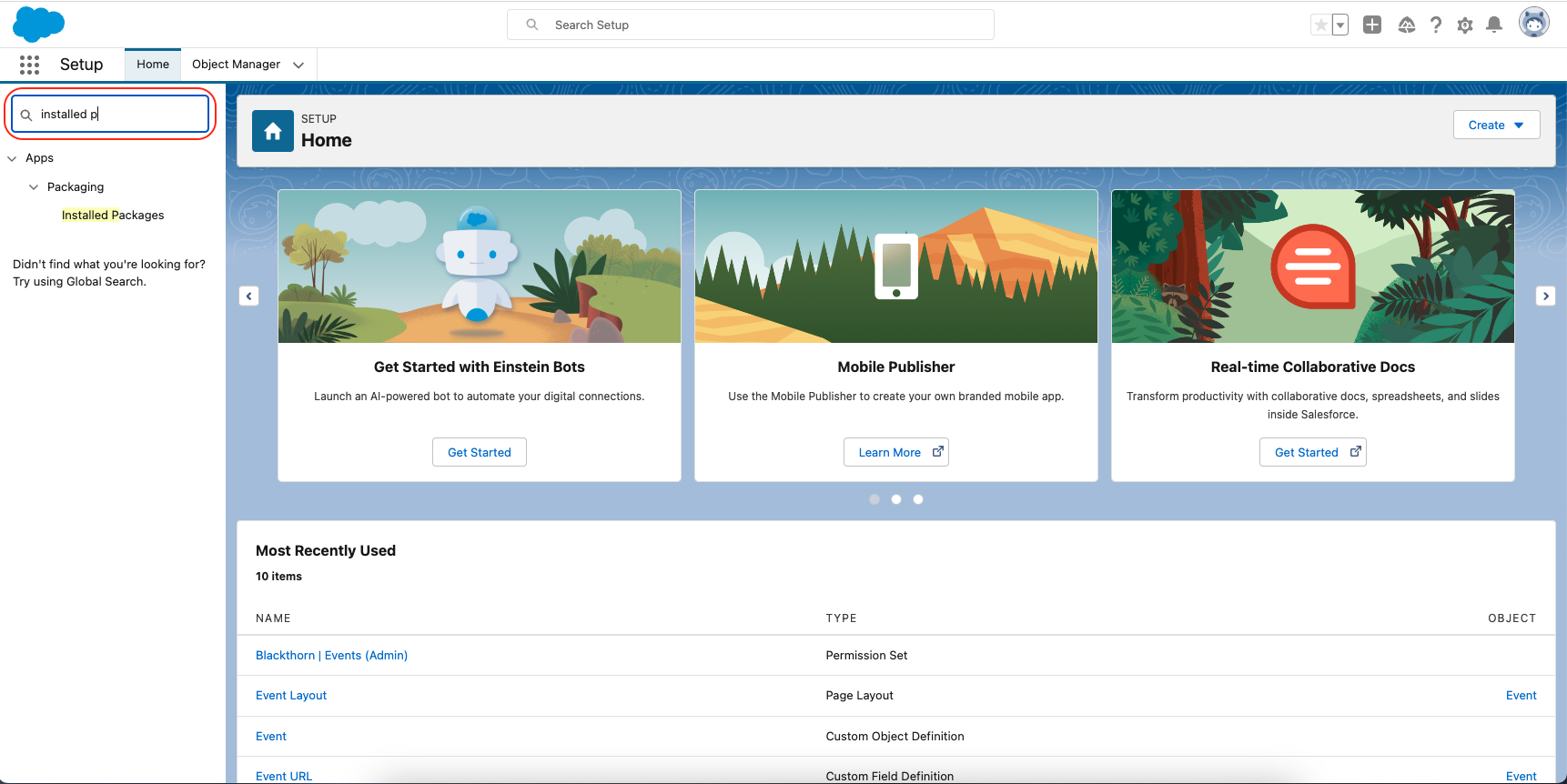Open the Trailhead guidance icon
1567x784 pixels.
1407,25
